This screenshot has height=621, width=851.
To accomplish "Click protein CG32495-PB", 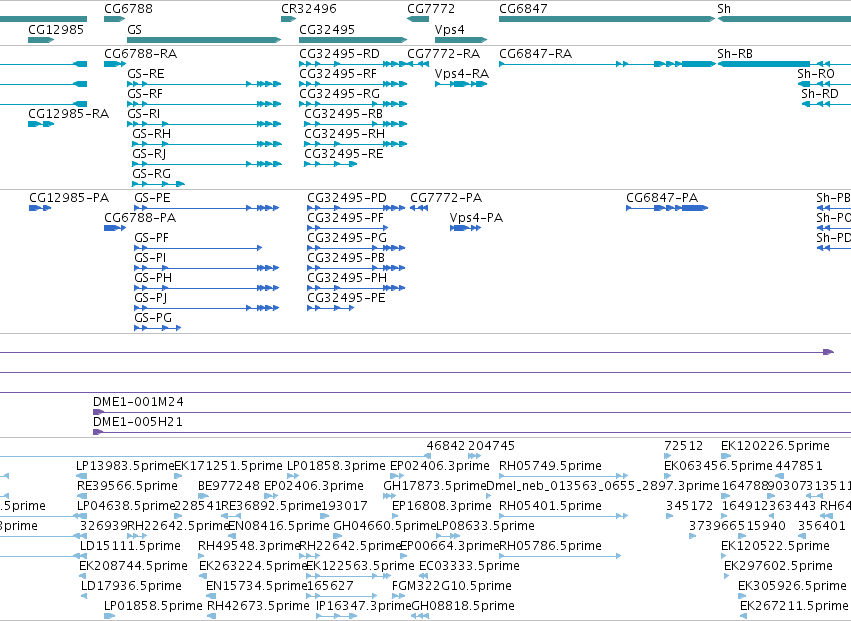I will [x=346, y=258].
